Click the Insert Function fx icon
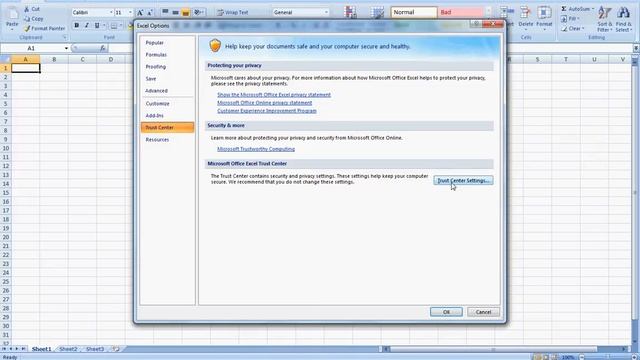 point(102,48)
